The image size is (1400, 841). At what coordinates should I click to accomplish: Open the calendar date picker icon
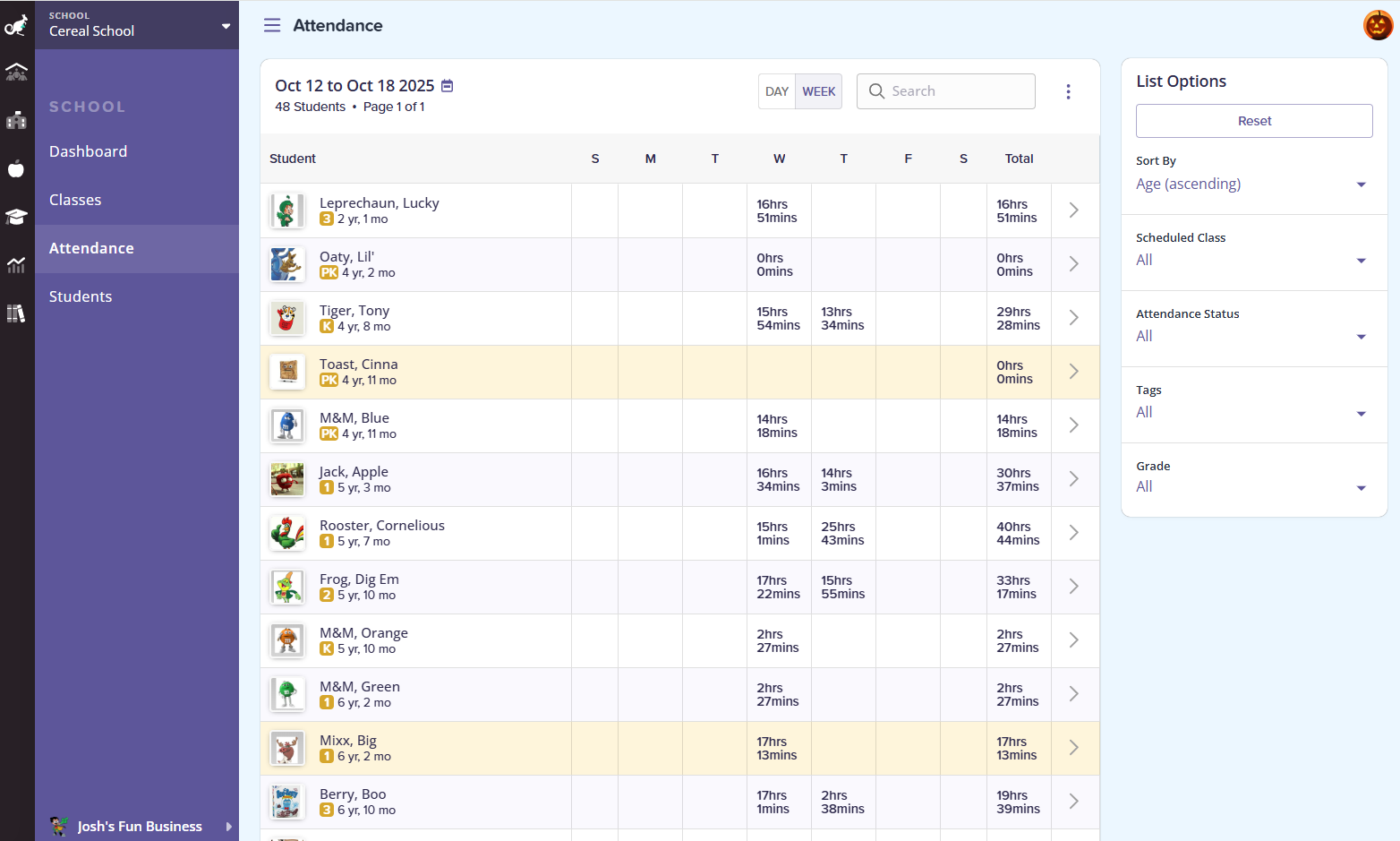coord(448,86)
